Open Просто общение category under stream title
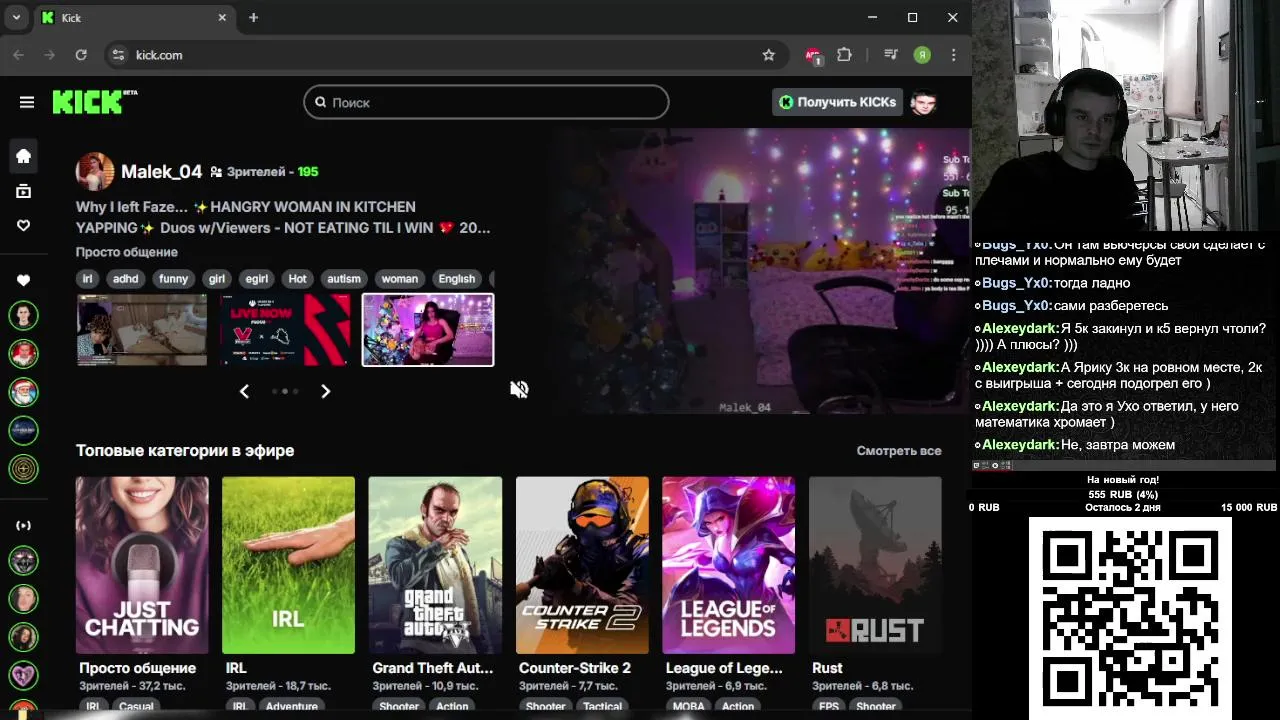 (127, 252)
